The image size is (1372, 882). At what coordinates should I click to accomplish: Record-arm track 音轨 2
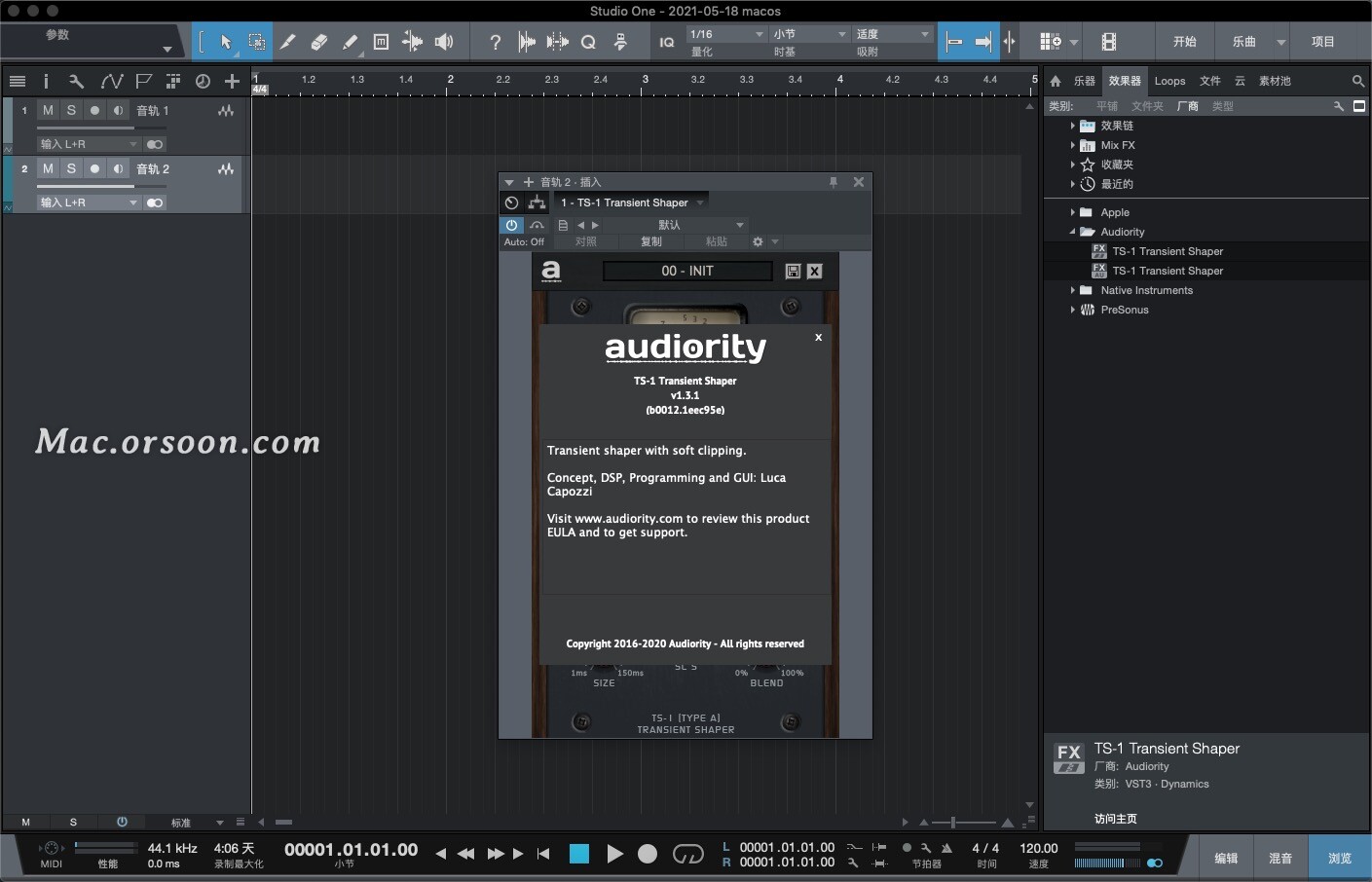coord(94,169)
